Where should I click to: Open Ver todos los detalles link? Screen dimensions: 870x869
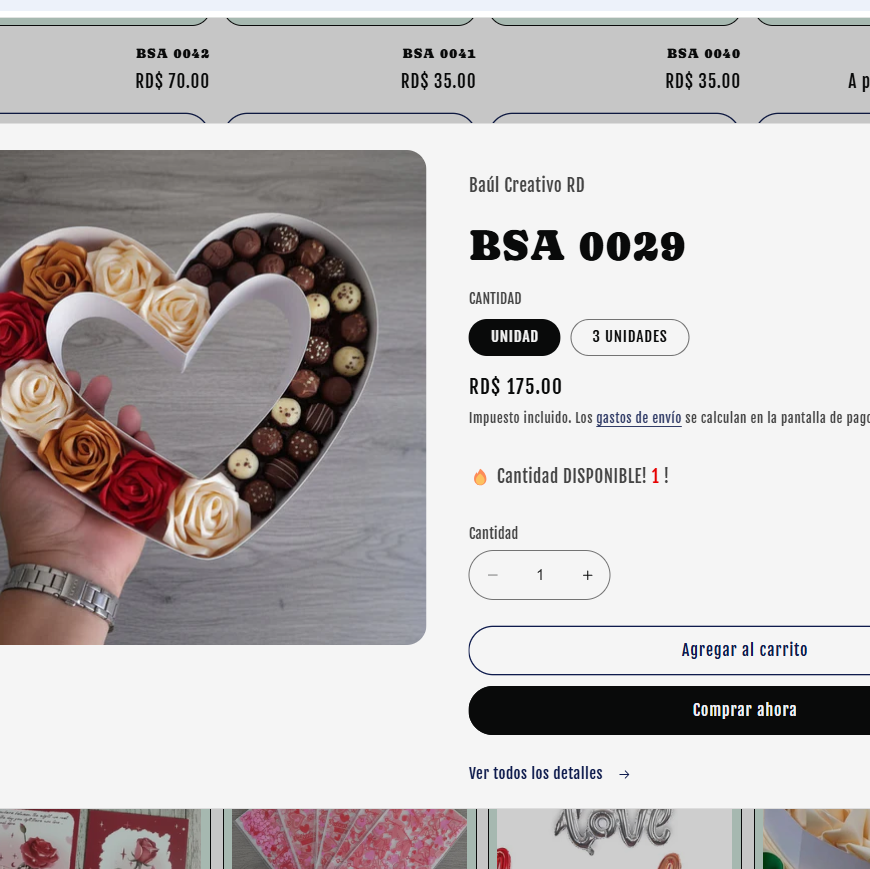pos(536,773)
